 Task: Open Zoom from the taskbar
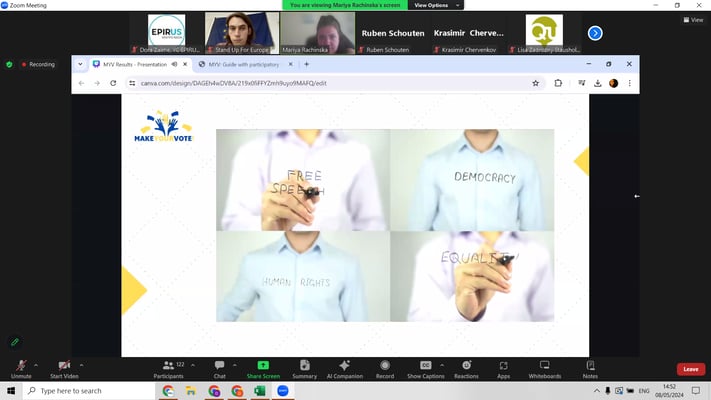283,391
